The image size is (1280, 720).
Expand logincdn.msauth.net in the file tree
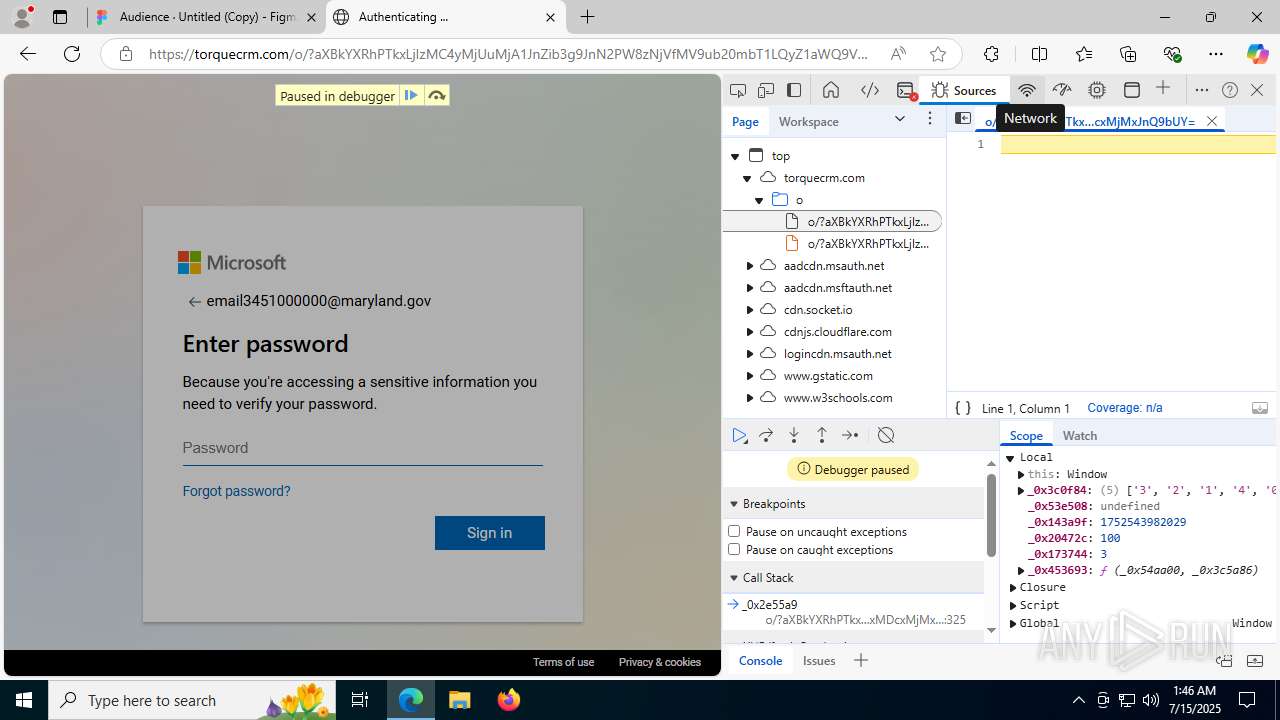click(x=750, y=354)
